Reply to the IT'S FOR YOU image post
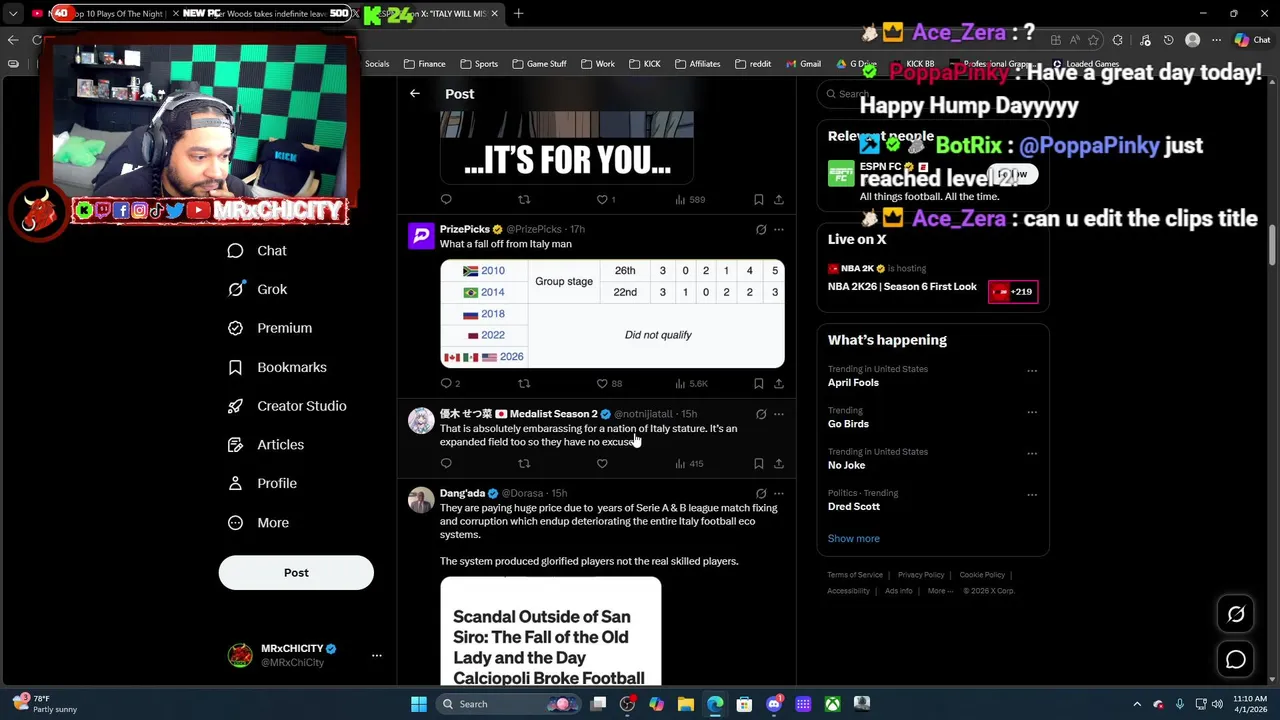The width and height of the screenshot is (1280, 720). 446,199
